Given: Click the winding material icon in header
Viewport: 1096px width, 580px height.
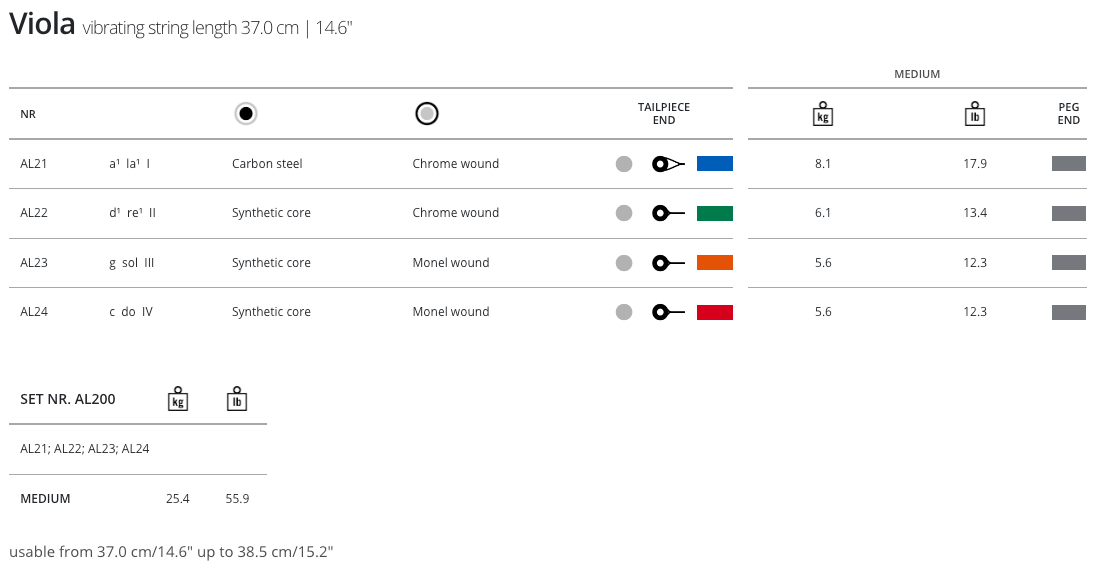Looking at the screenshot, I should (x=427, y=114).
